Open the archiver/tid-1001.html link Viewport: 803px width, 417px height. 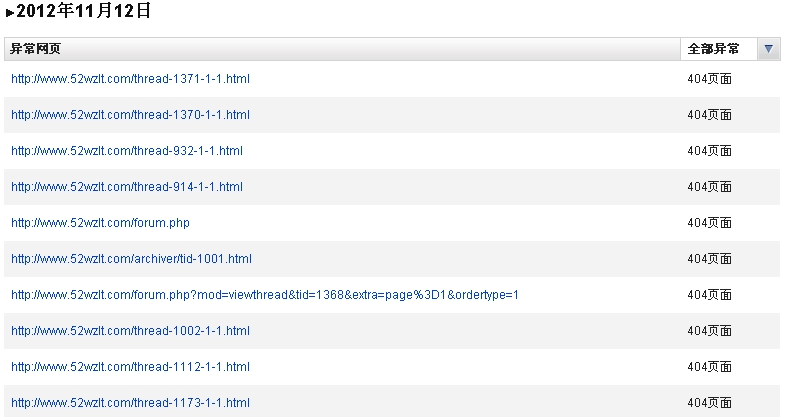[x=131, y=259]
